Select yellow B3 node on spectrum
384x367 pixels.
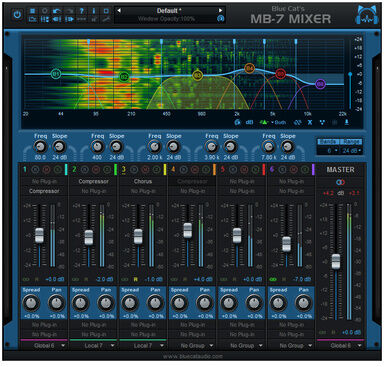tap(197, 75)
